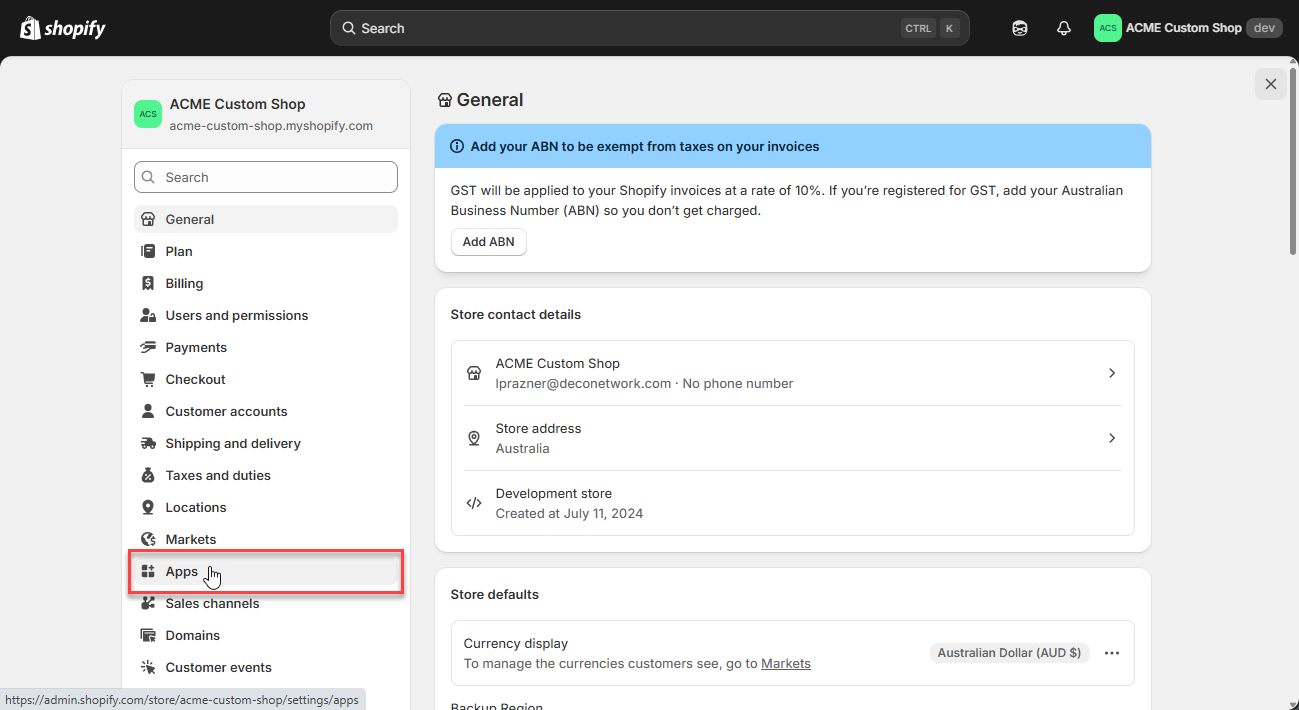This screenshot has width=1299, height=710.
Task: Select Locations in settings menu
Action: point(266,507)
